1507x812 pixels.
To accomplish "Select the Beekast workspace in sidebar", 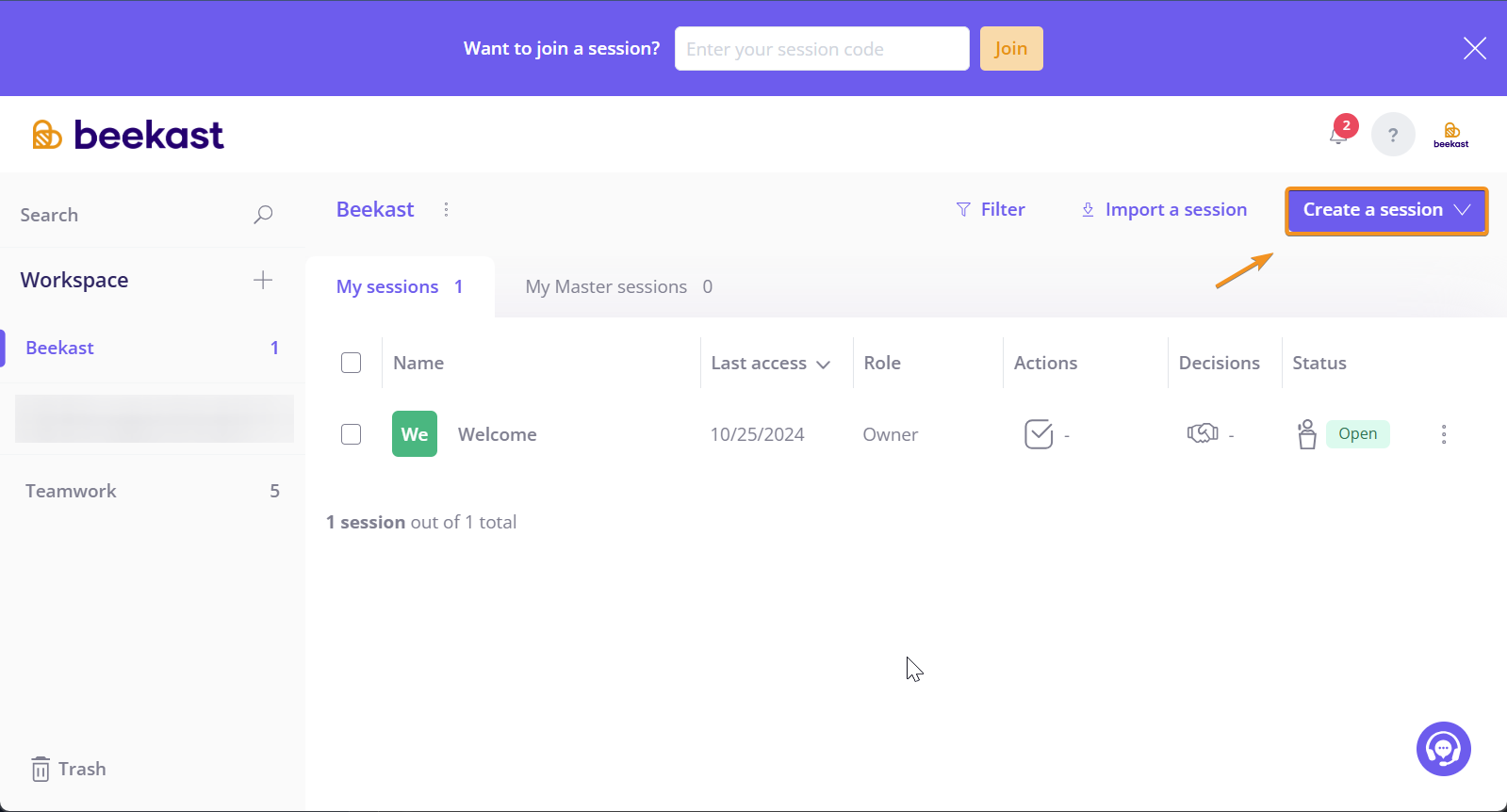I will pos(153,348).
